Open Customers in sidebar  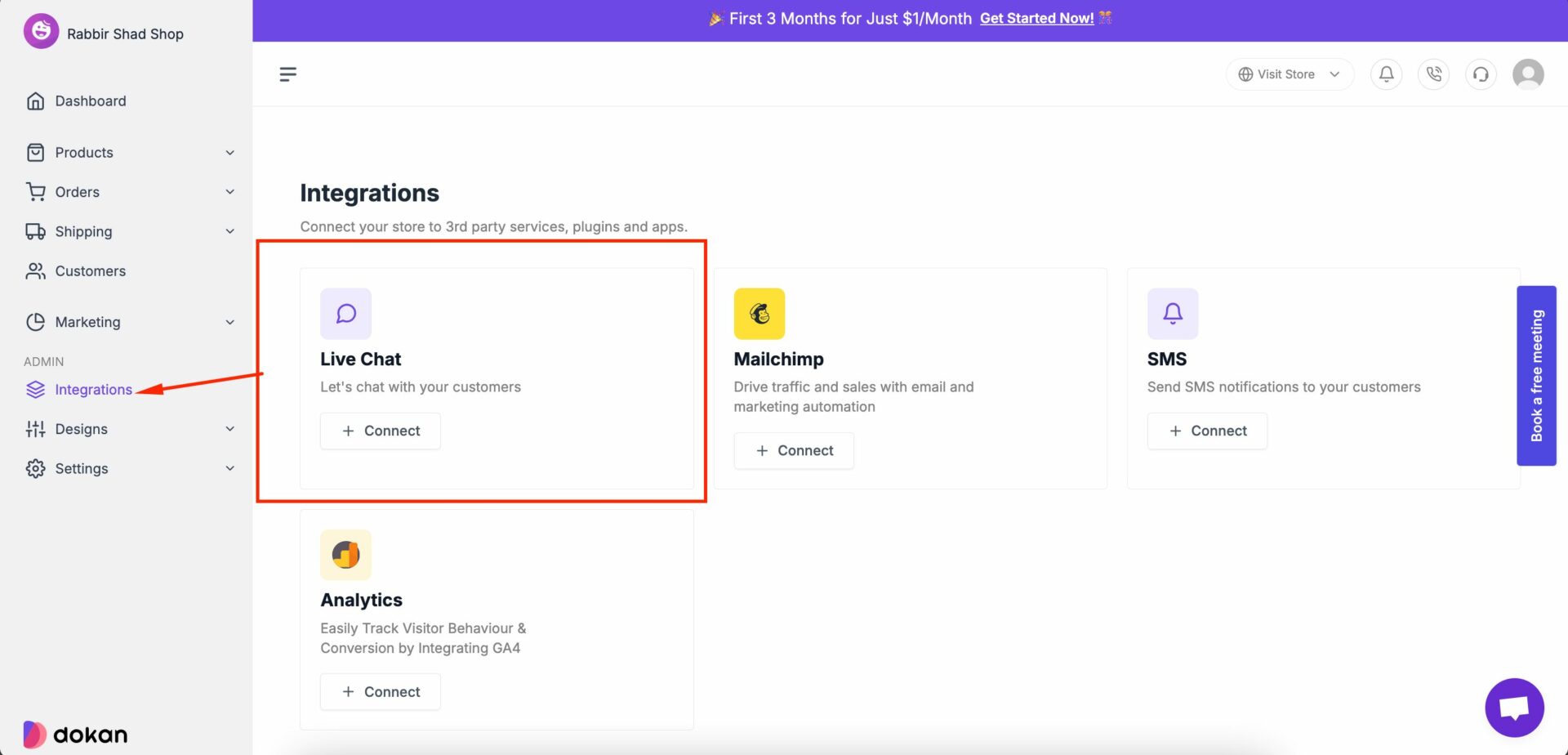tap(91, 271)
